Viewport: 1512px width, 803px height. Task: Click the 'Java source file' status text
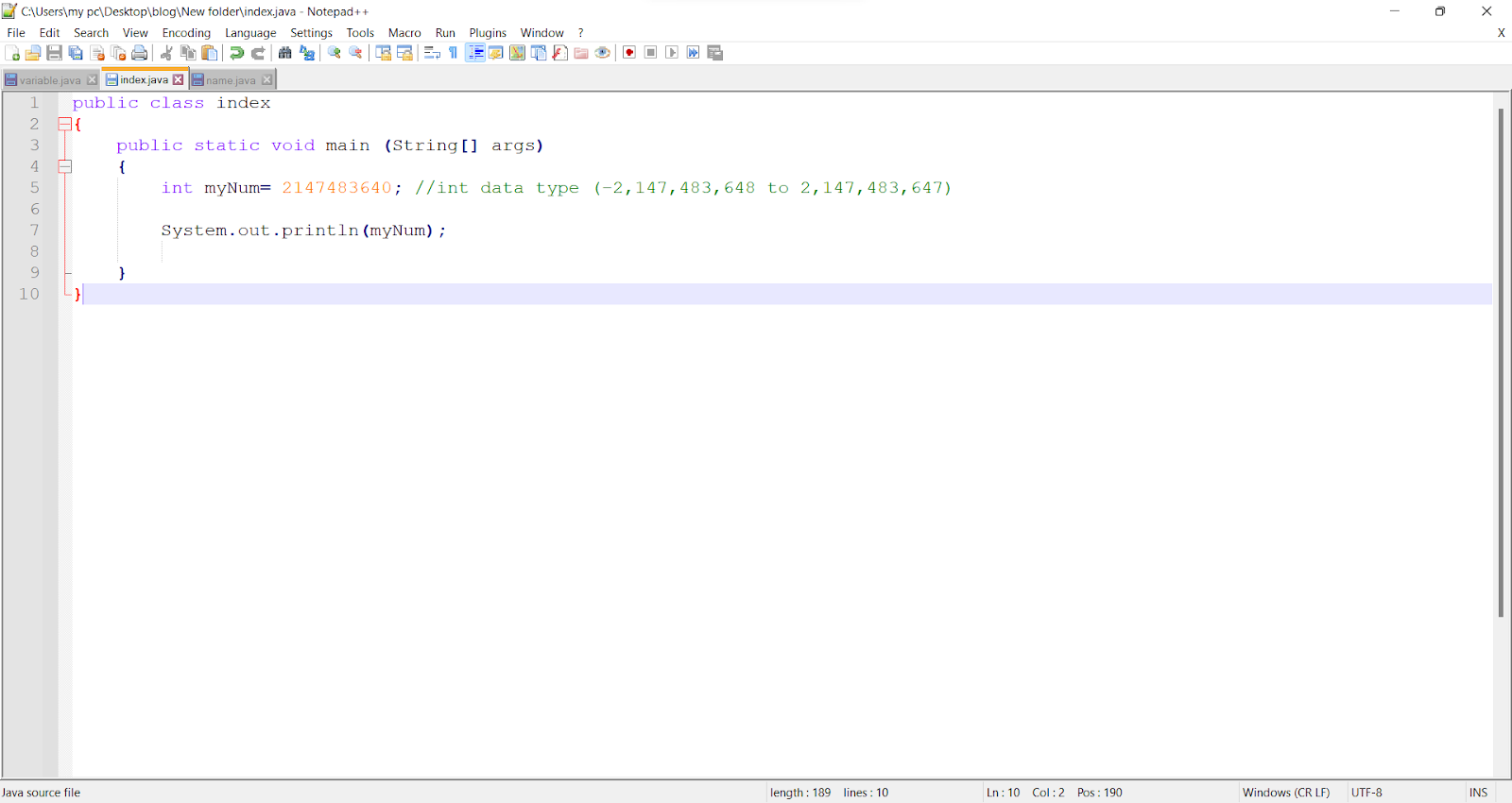41,793
